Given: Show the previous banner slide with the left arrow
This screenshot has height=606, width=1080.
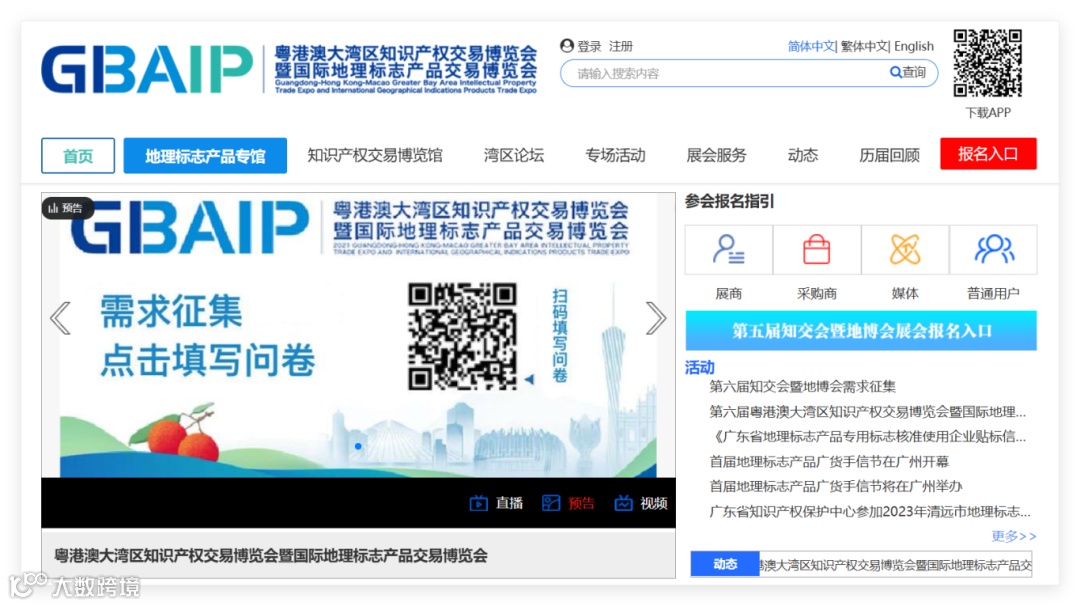Looking at the screenshot, I should click(x=61, y=318).
